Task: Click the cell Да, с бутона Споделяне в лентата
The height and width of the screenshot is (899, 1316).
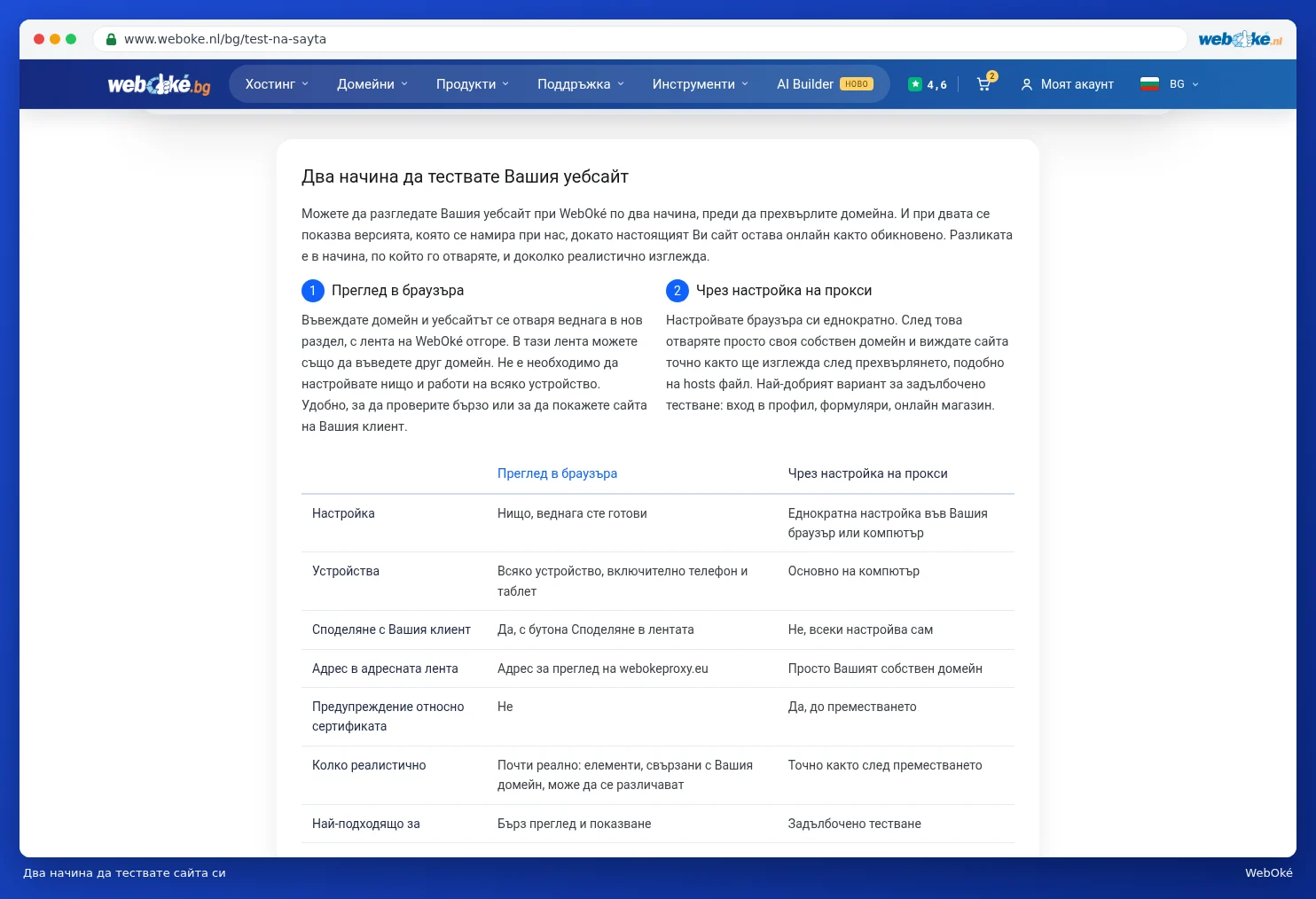Action: coord(596,629)
